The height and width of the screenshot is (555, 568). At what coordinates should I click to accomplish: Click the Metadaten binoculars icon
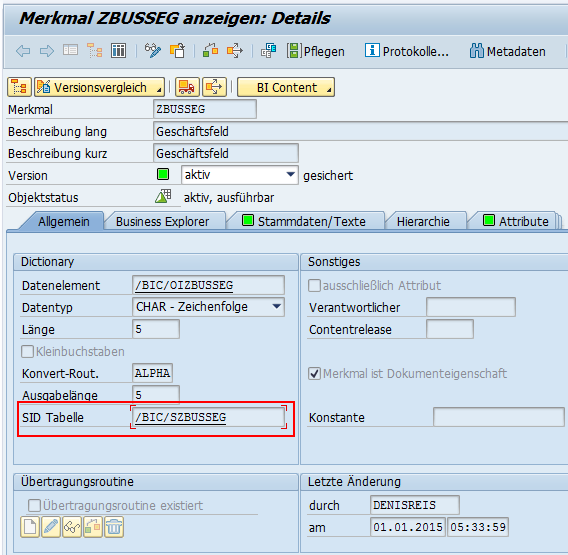click(476, 51)
